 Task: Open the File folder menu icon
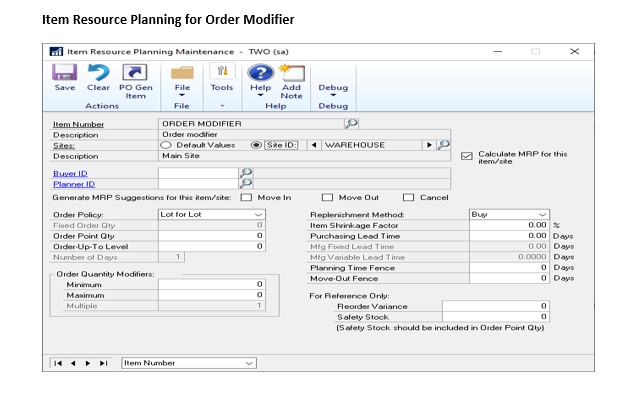click(x=182, y=73)
